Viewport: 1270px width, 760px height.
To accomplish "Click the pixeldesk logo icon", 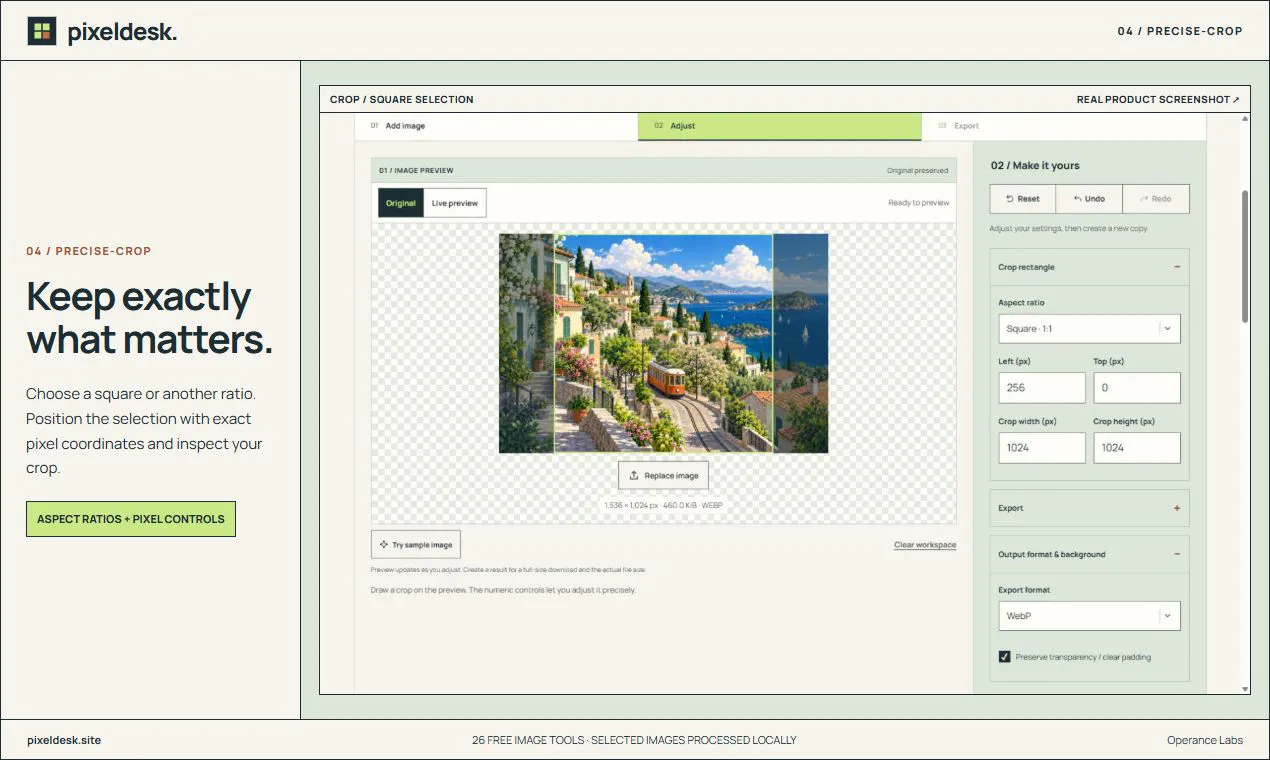I will point(42,31).
